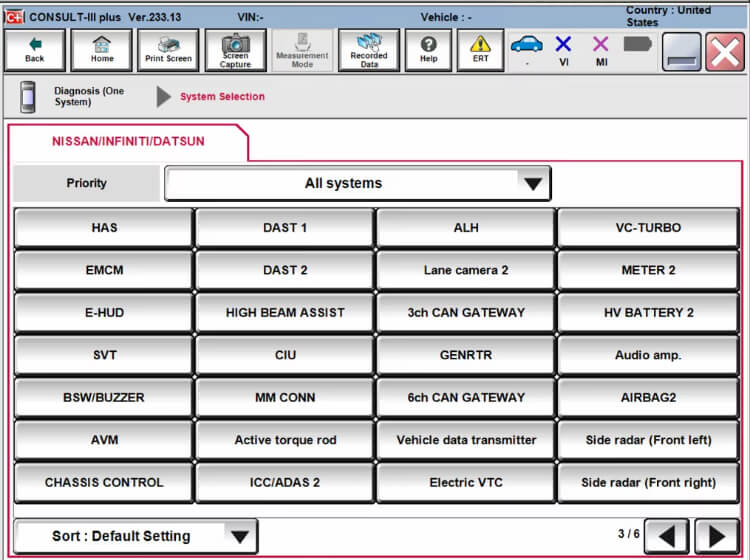This screenshot has height=560, width=750.
Task: Open the AVM system
Action: [x=104, y=440]
